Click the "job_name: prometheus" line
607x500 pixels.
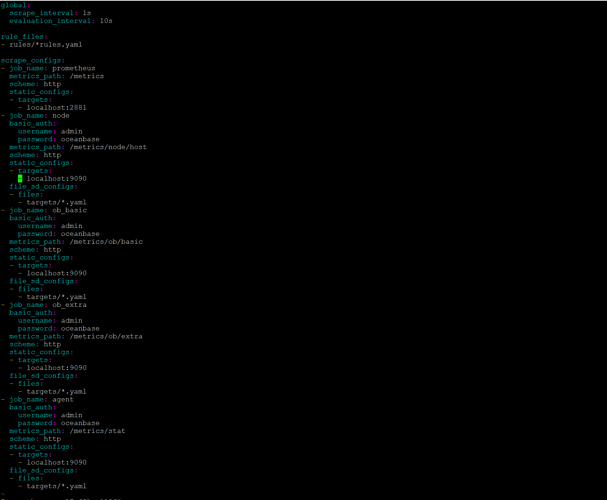click(52, 68)
